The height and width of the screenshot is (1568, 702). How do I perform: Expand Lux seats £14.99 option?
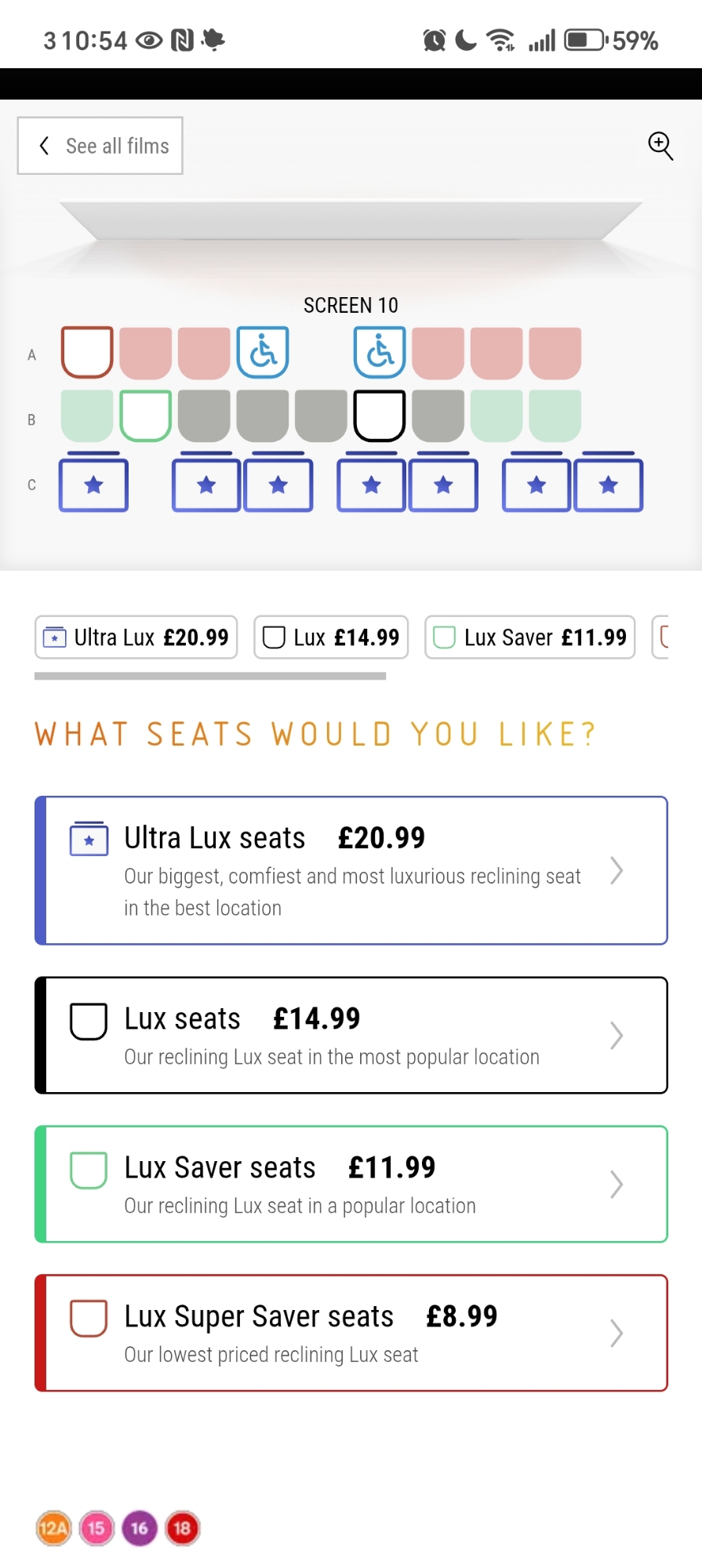click(351, 1035)
